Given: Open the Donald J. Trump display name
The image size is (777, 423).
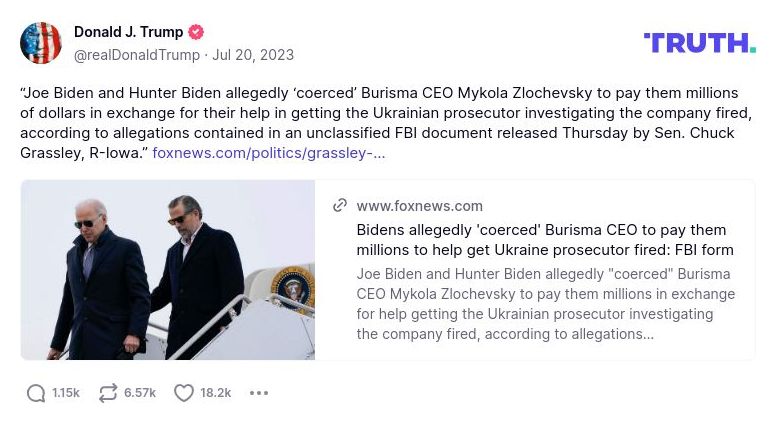Looking at the screenshot, I should pos(128,32).
